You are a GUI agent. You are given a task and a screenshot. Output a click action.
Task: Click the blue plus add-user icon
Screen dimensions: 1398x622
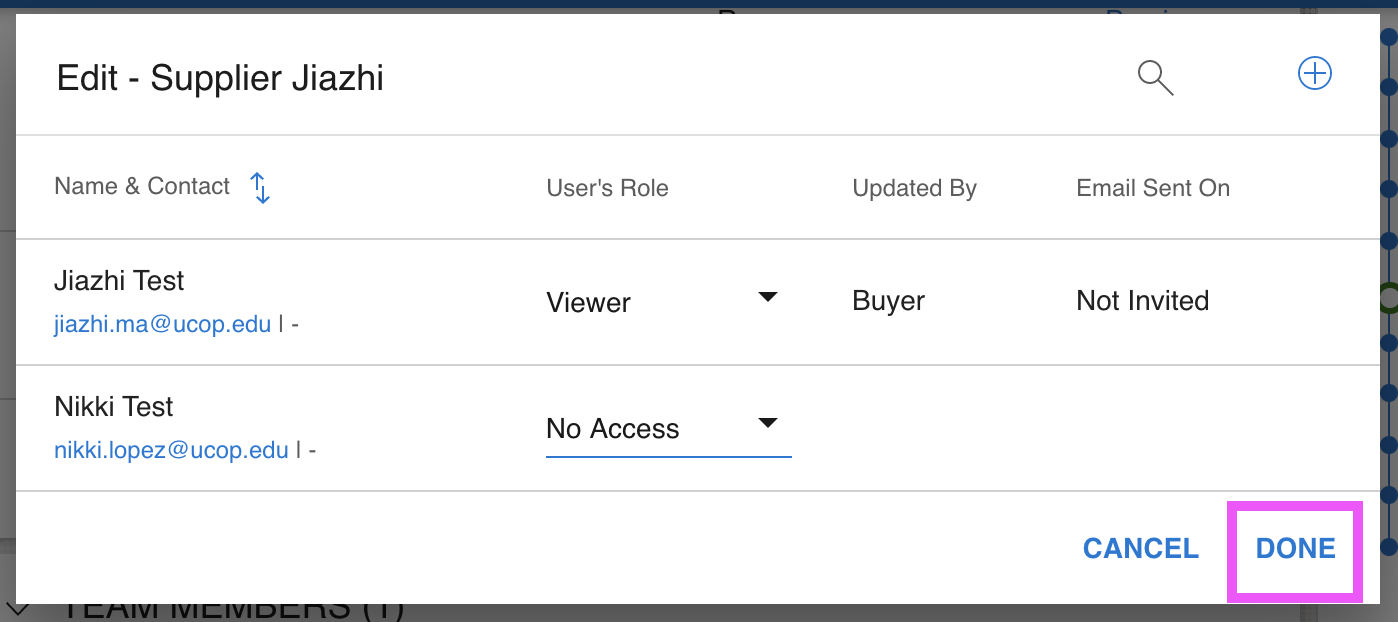(1314, 74)
